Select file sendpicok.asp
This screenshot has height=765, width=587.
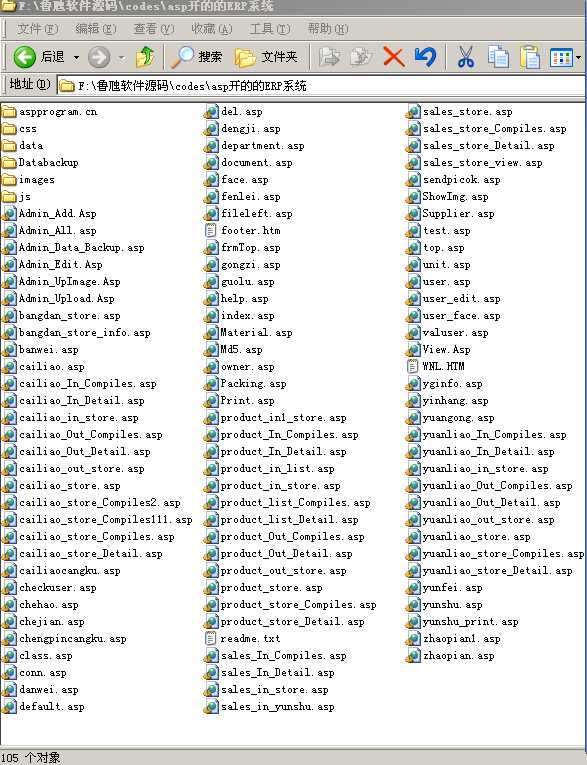pyautogui.click(x=453, y=180)
